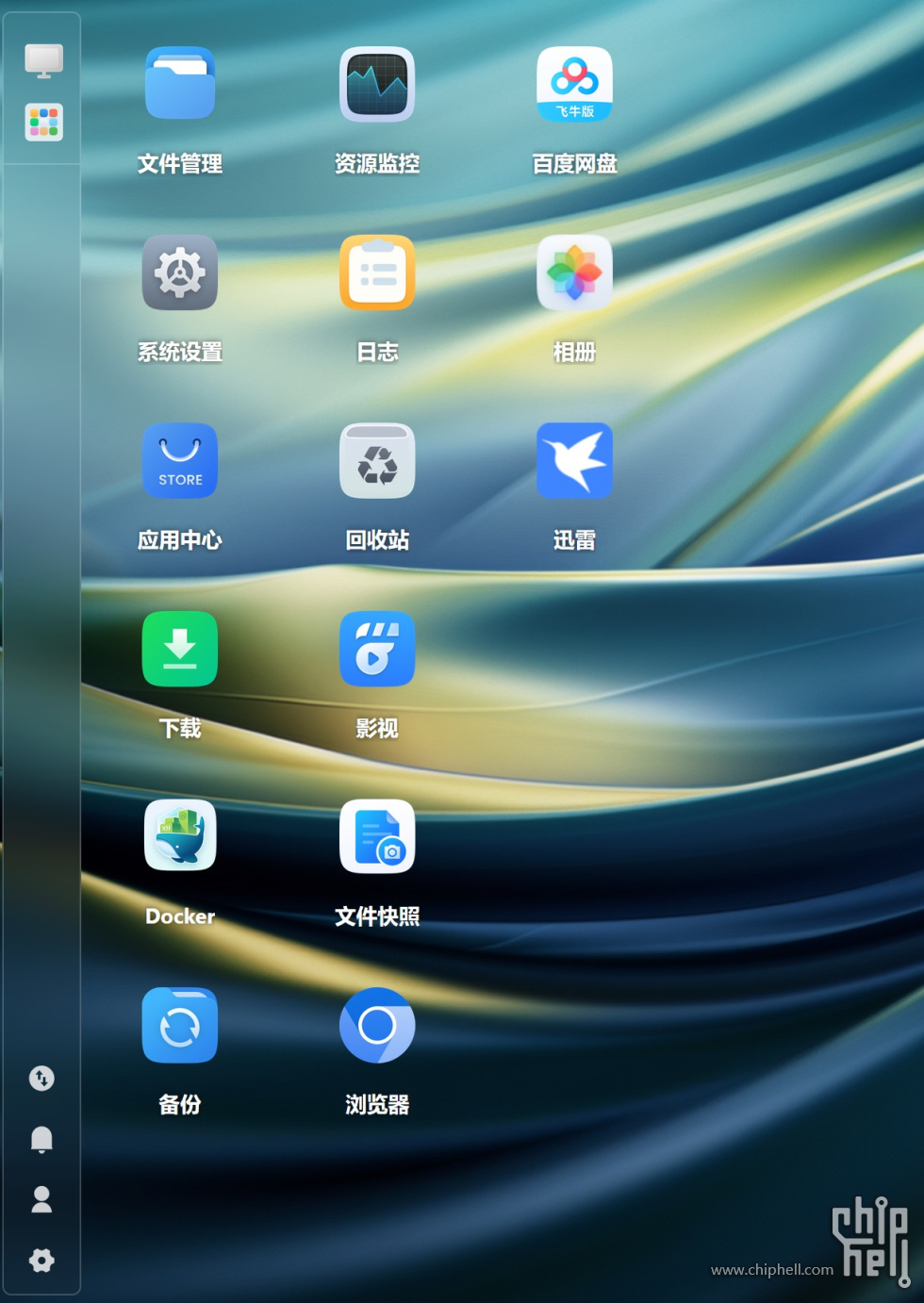924x1303 pixels.
Task: Click the desktop monitor icon in sidebar
Action: click(x=43, y=61)
